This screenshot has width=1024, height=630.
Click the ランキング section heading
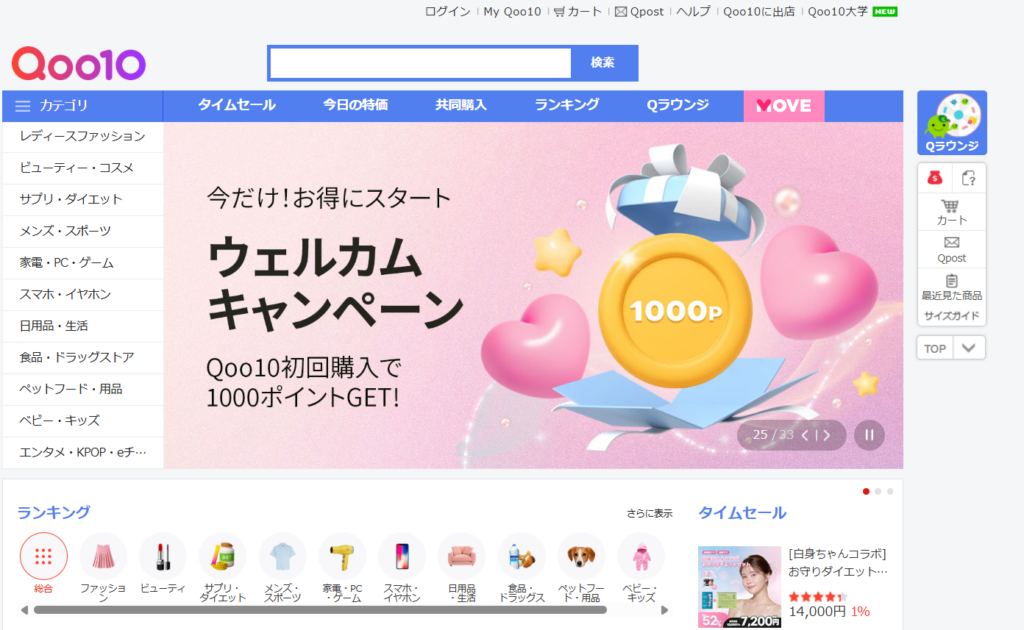coord(54,512)
